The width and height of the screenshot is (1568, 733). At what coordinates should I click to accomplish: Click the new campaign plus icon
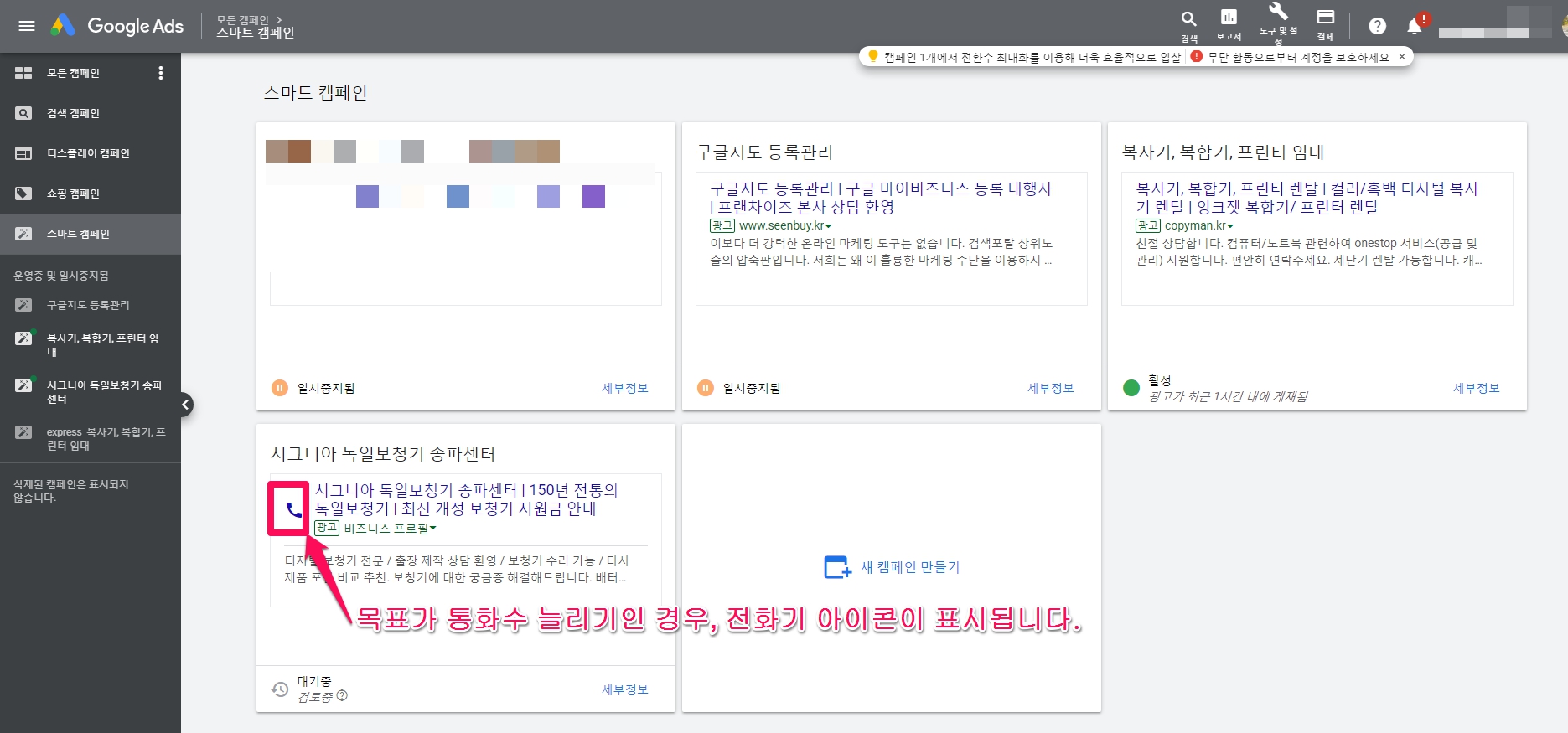pos(837,567)
